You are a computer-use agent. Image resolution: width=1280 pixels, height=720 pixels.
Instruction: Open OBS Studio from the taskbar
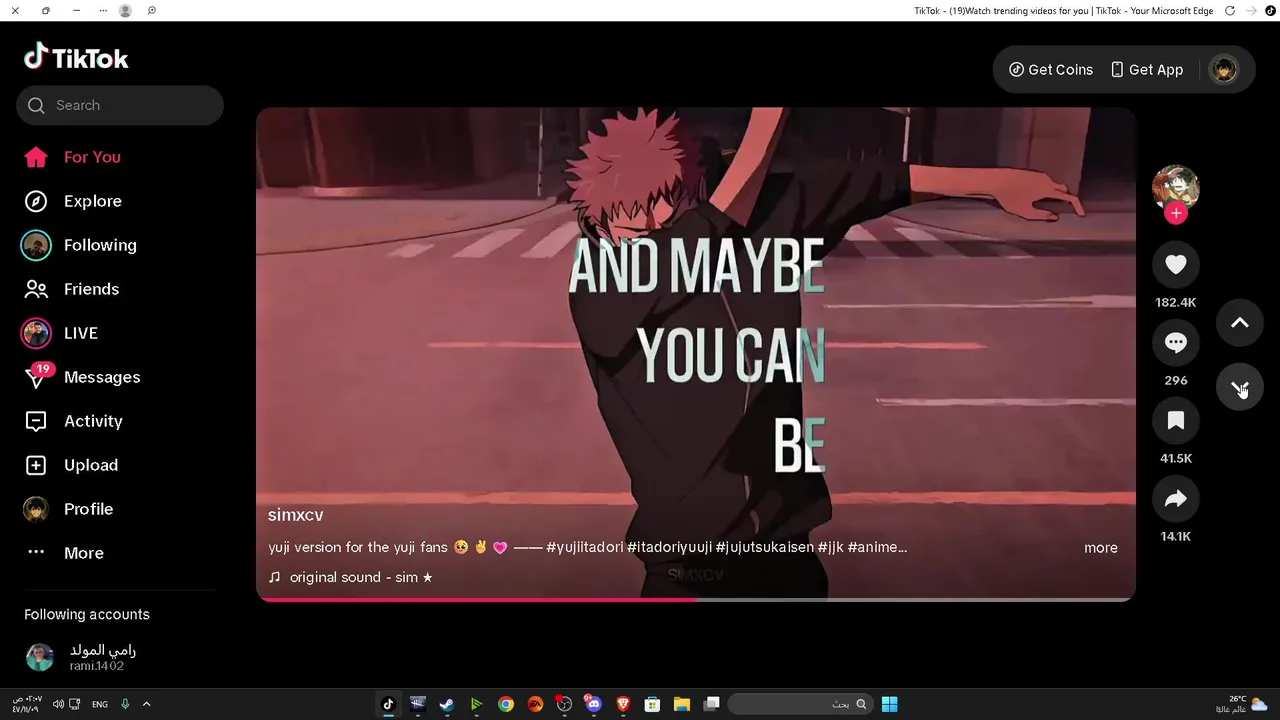coord(565,704)
